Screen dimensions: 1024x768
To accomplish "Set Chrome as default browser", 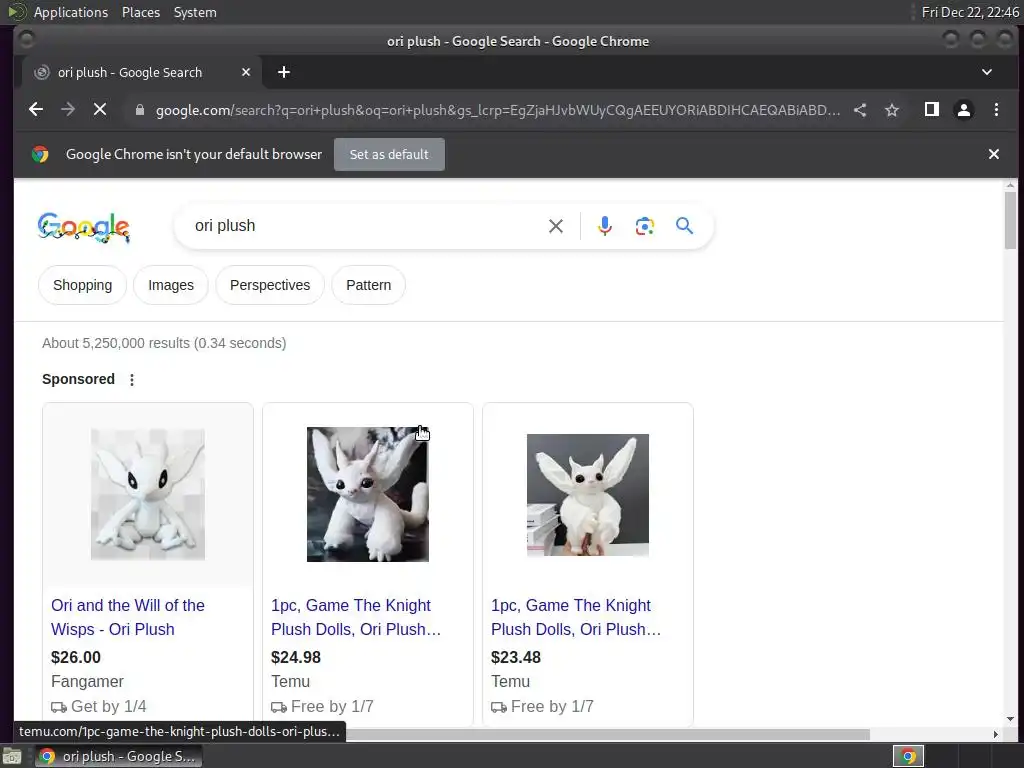I will point(389,154).
